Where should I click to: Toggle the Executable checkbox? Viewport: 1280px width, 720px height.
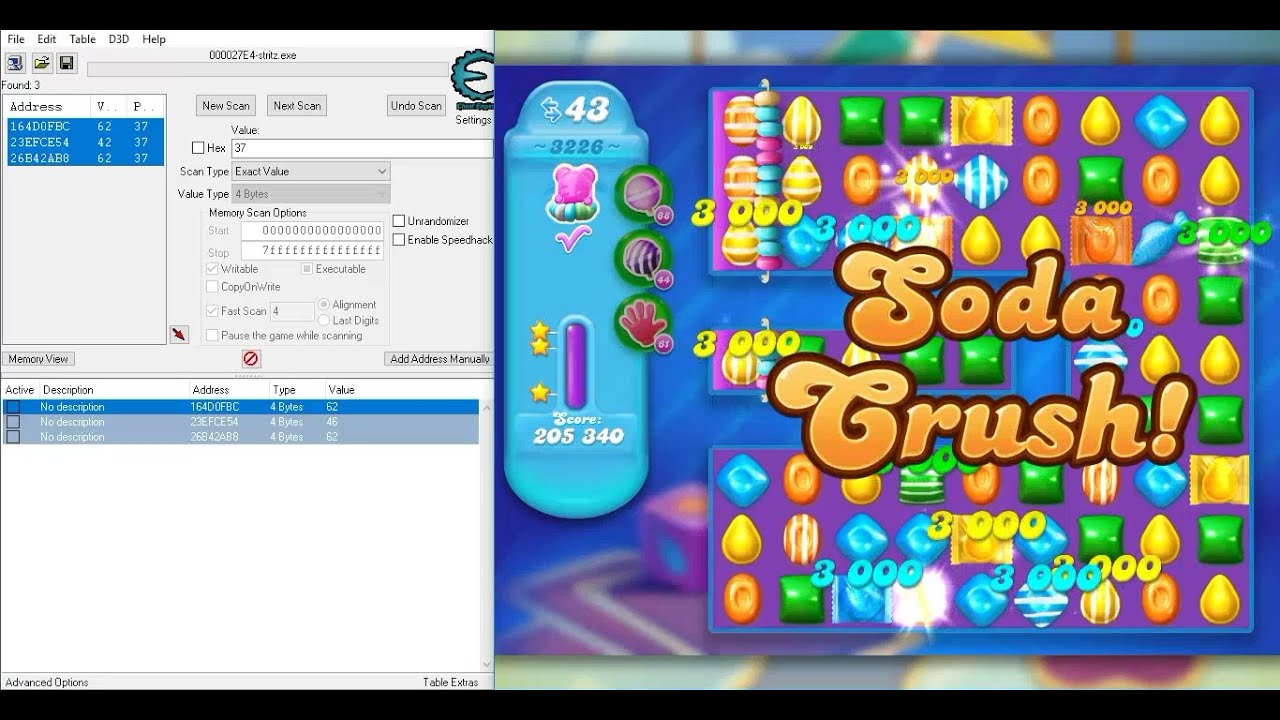[x=307, y=269]
